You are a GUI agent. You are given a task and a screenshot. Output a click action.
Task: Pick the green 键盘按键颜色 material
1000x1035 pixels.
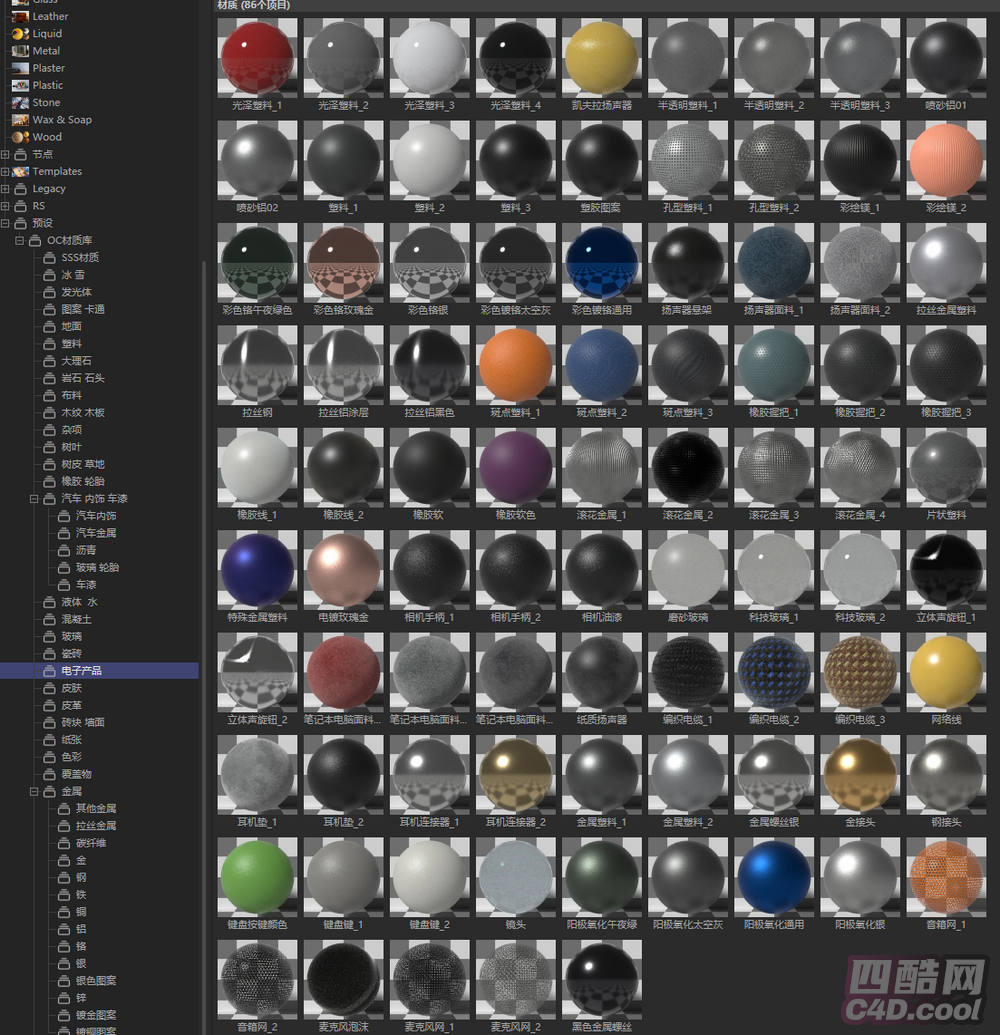coord(257,877)
